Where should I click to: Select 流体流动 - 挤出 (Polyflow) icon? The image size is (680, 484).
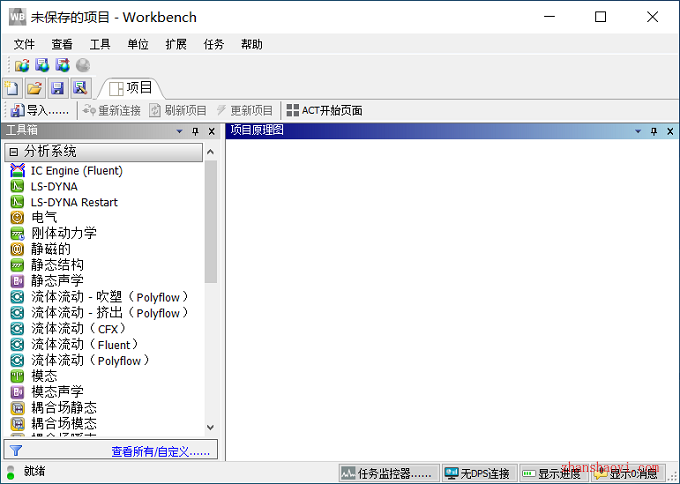click(x=17, y=313)
